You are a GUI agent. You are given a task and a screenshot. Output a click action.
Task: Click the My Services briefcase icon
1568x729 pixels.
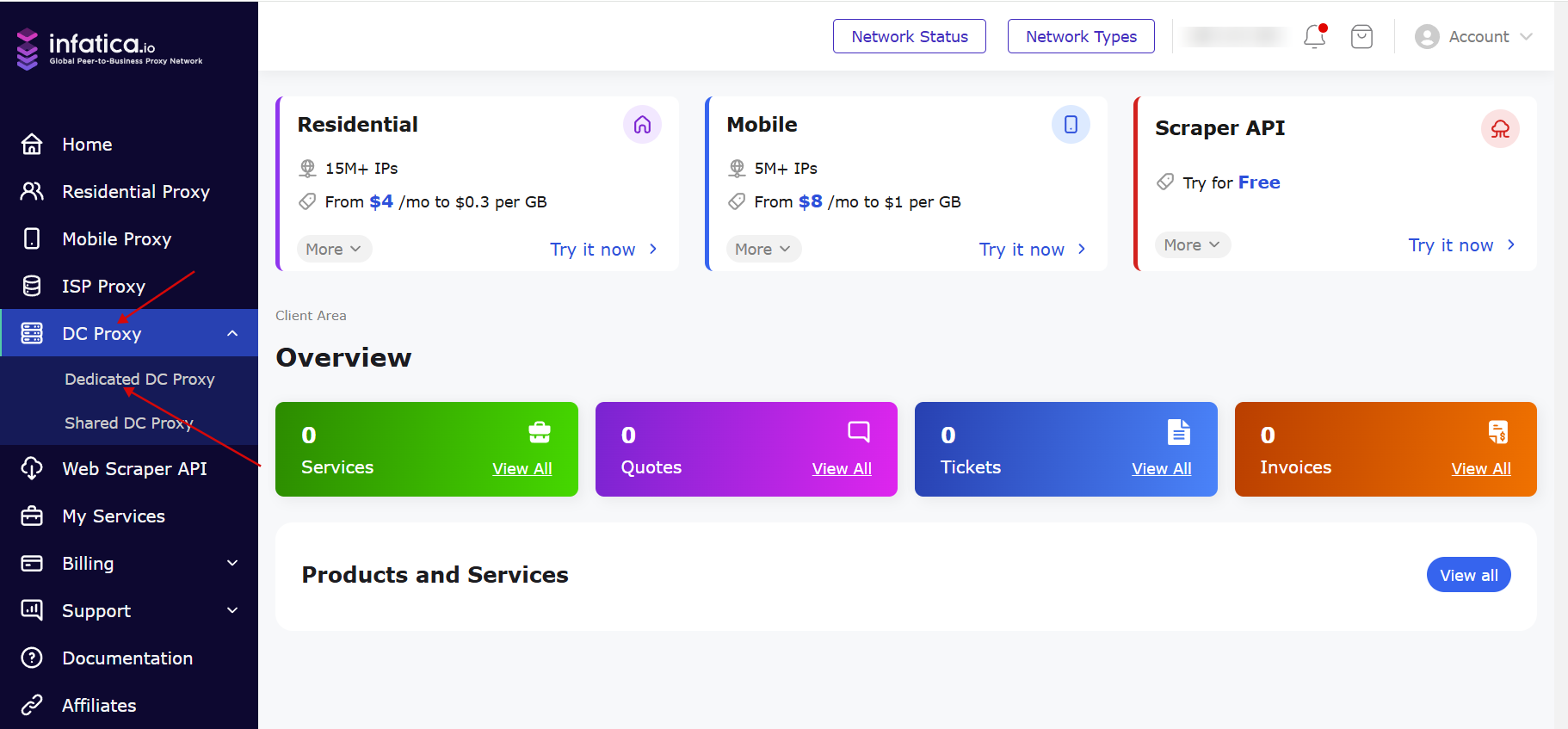pyautogui.click(x=32, y=516)
